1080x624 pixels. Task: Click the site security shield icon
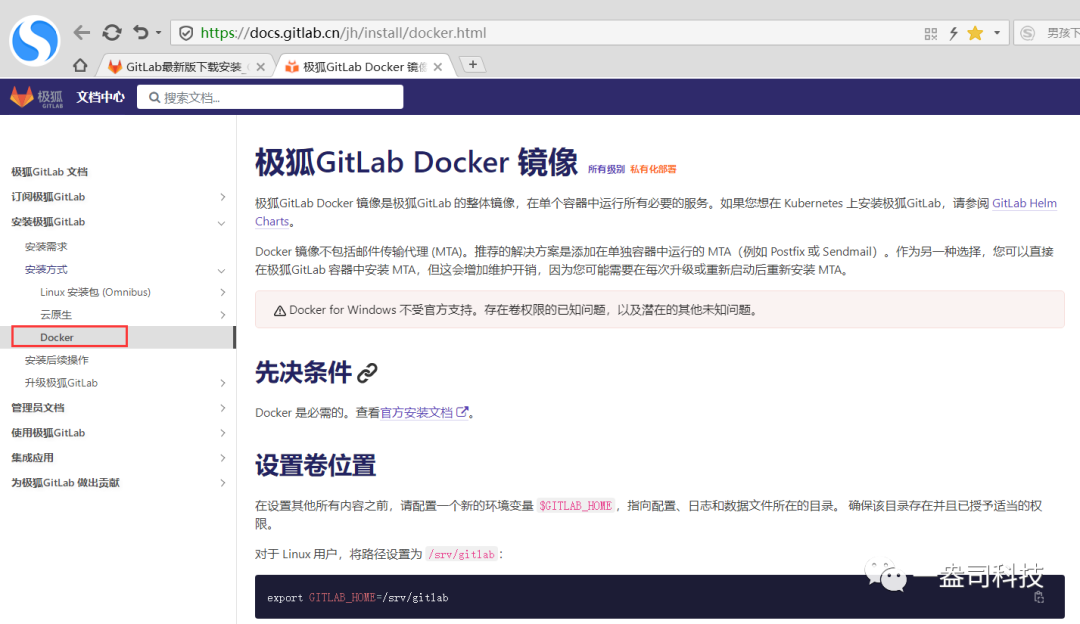[186, 32]
